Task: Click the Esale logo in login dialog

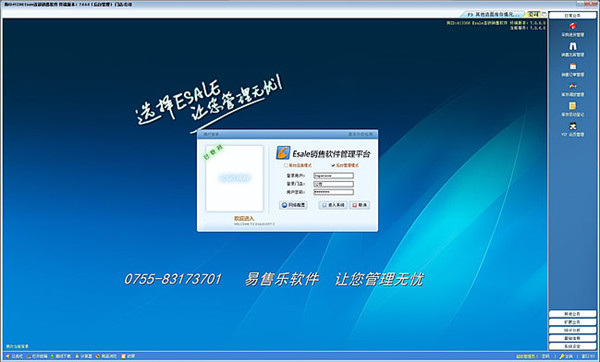Action: (x=283, y=153)
